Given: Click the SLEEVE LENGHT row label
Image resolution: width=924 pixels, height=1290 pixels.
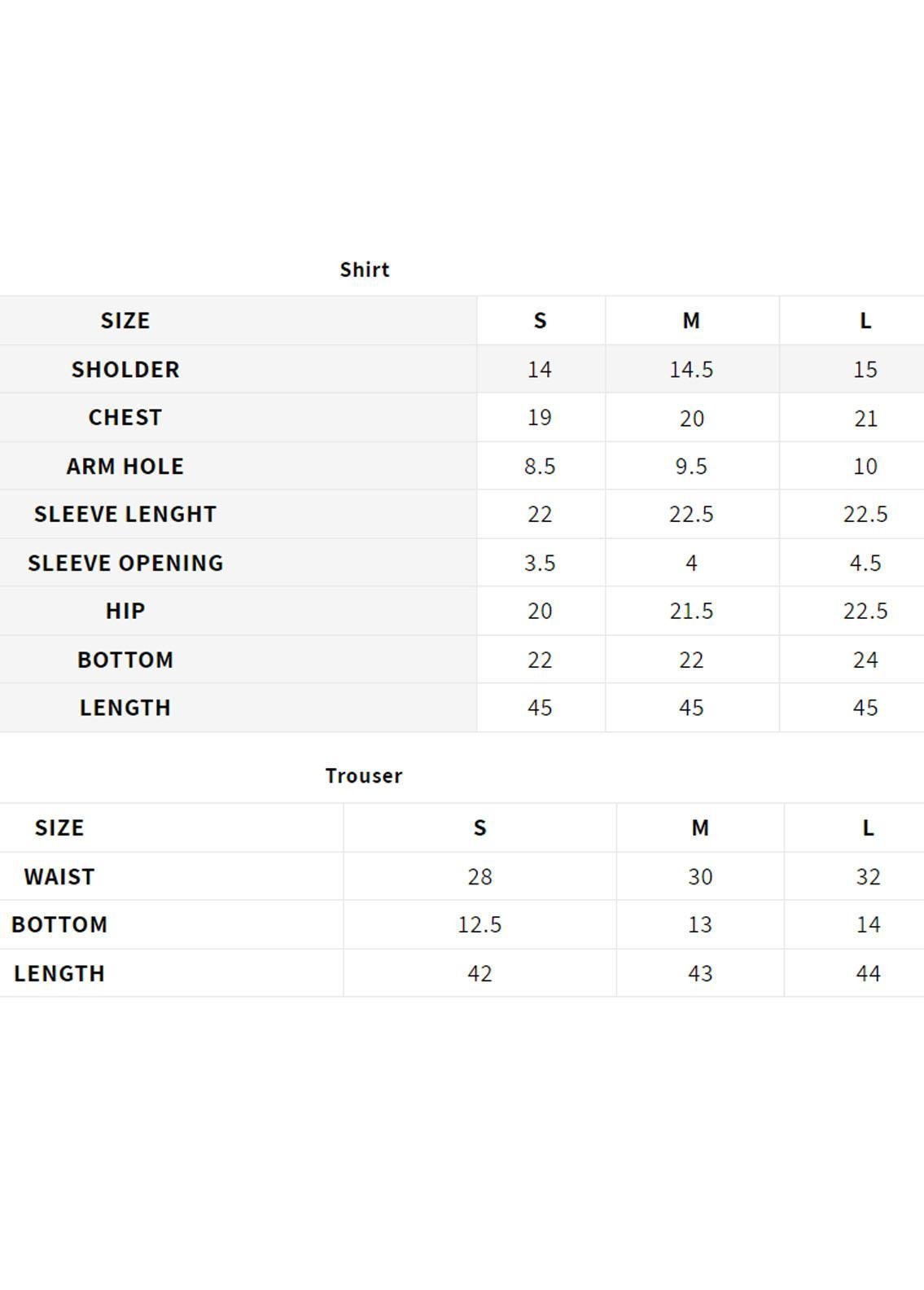Looking at the screenshot, I should 125,514.
